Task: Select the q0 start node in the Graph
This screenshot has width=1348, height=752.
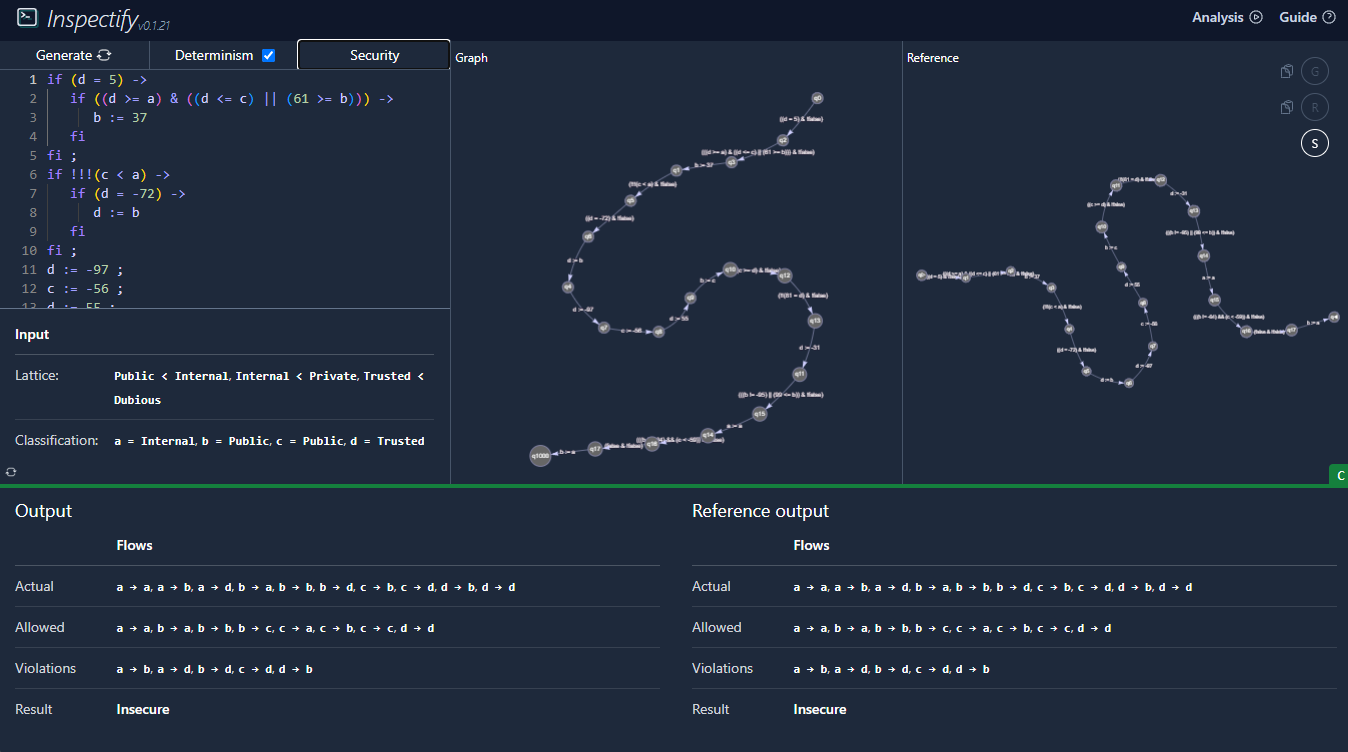Action: point(817,98)
